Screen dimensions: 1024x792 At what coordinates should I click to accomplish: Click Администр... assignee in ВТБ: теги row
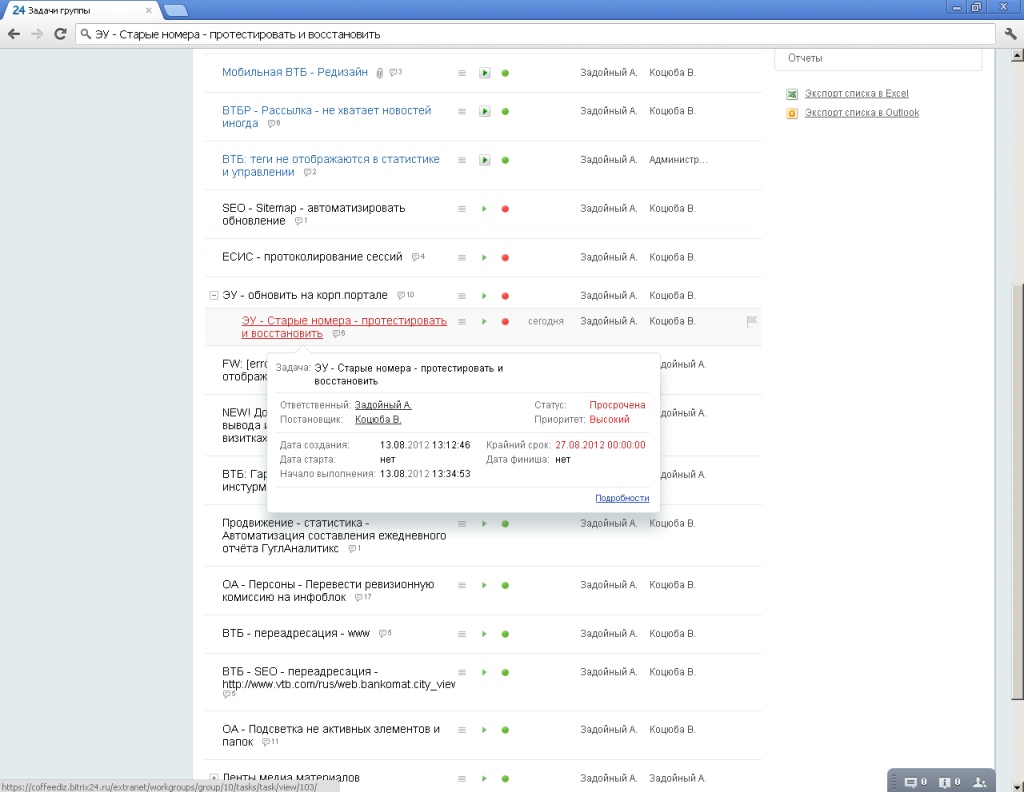point(678,160)
